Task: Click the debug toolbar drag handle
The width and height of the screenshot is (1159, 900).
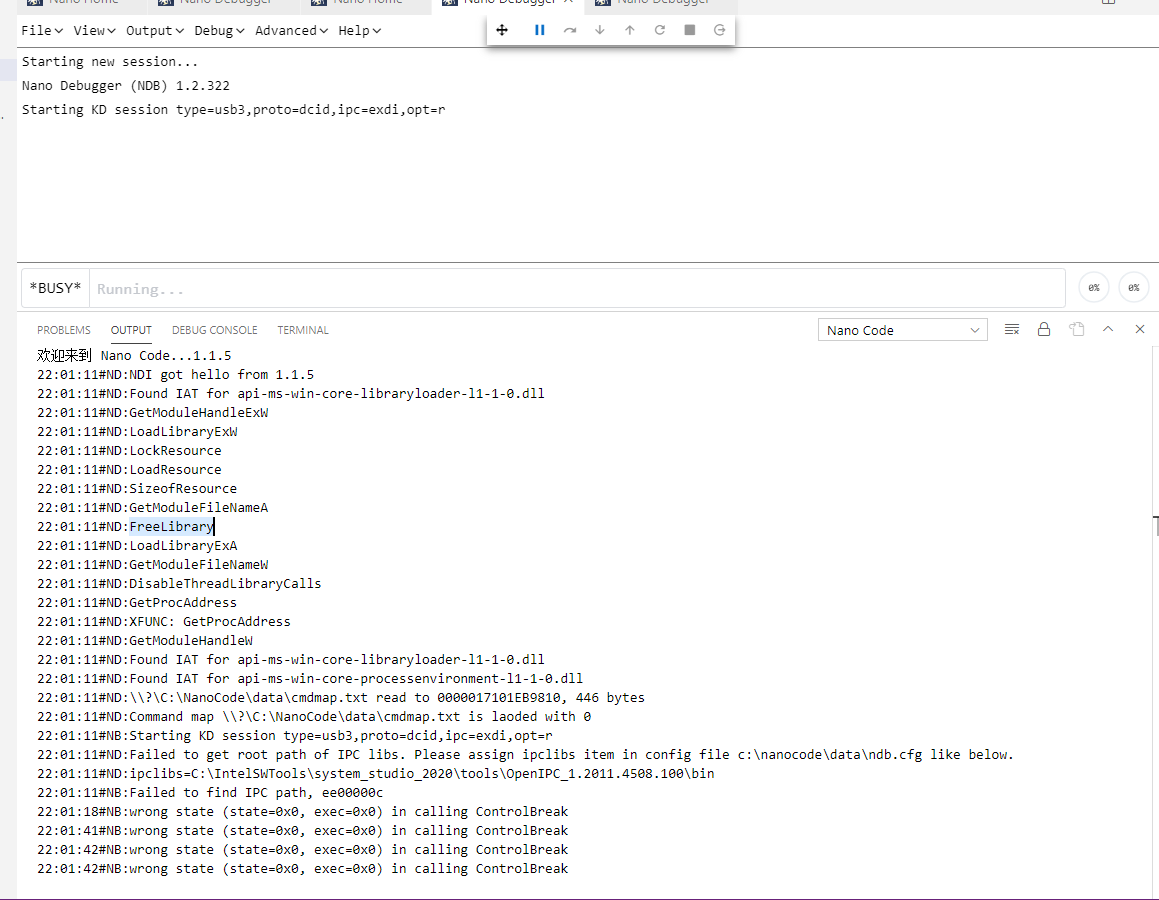Action: tap(502, 30)
